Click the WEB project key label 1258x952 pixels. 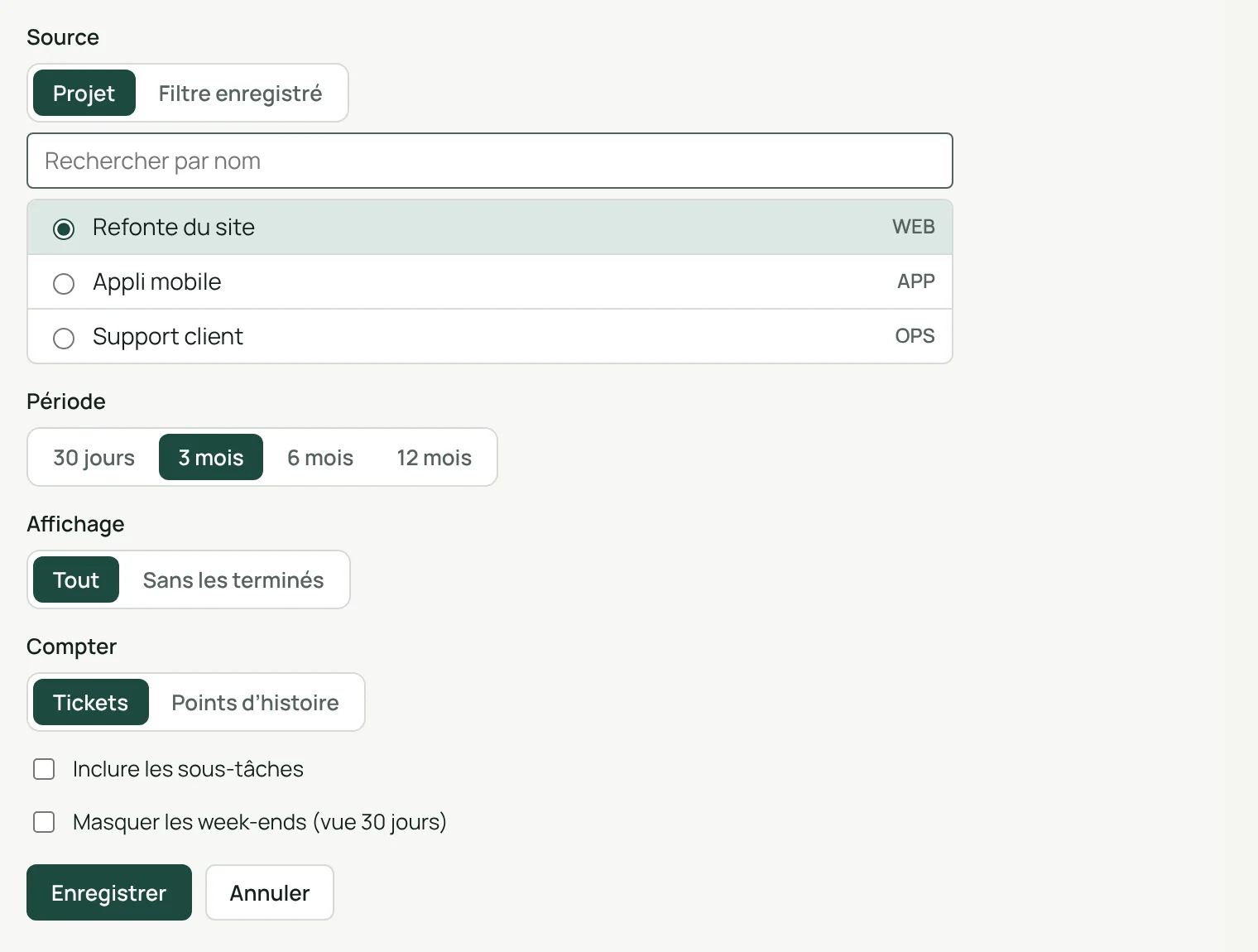click(x=914, y=227)
